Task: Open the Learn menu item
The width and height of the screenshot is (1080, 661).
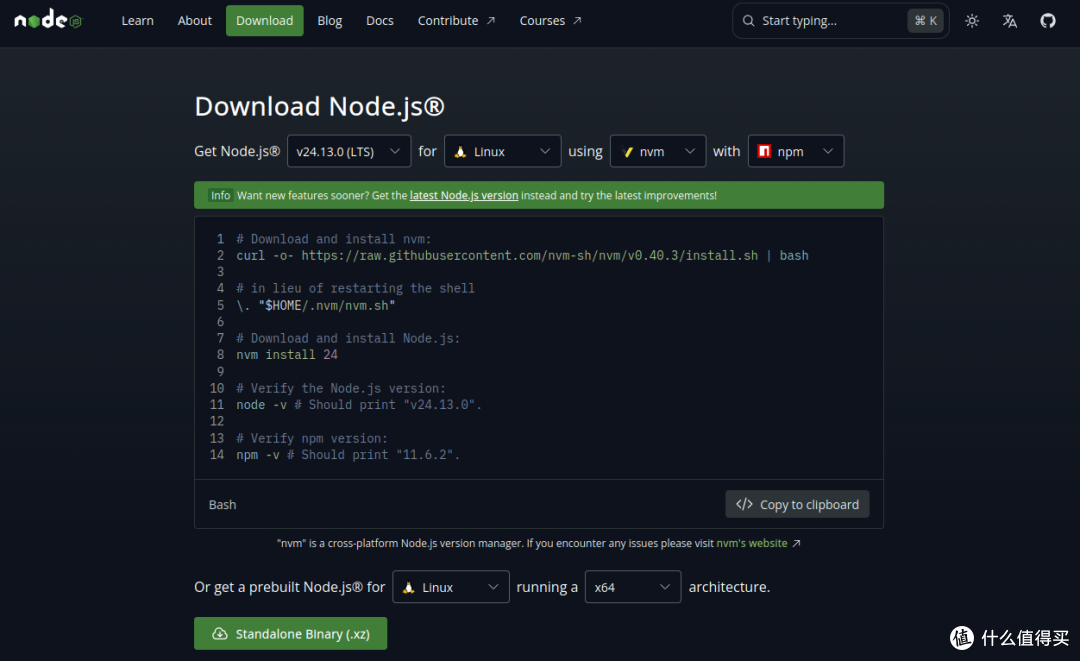Action: [137, 21]
